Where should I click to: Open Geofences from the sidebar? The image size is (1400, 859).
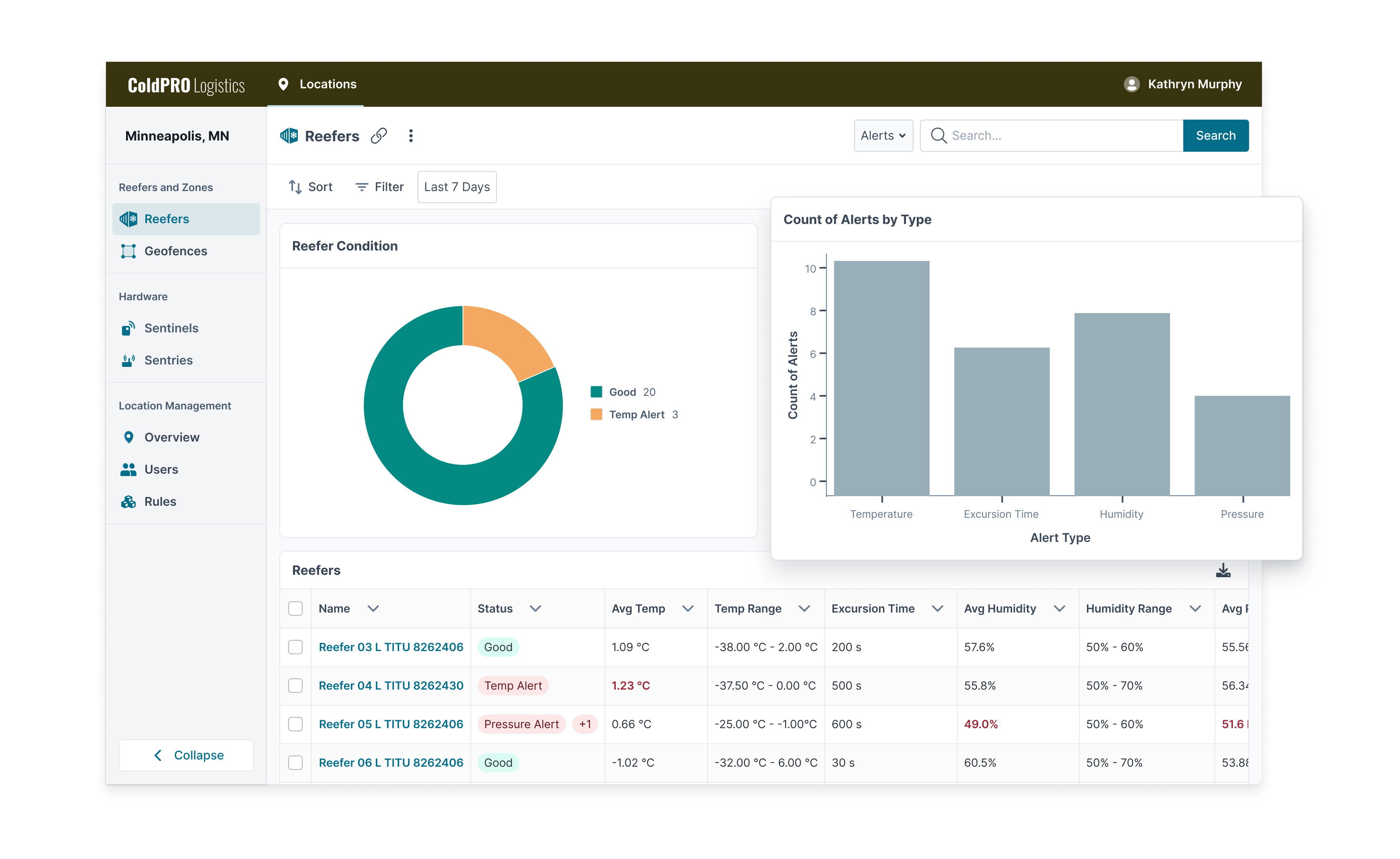(175, 250)
